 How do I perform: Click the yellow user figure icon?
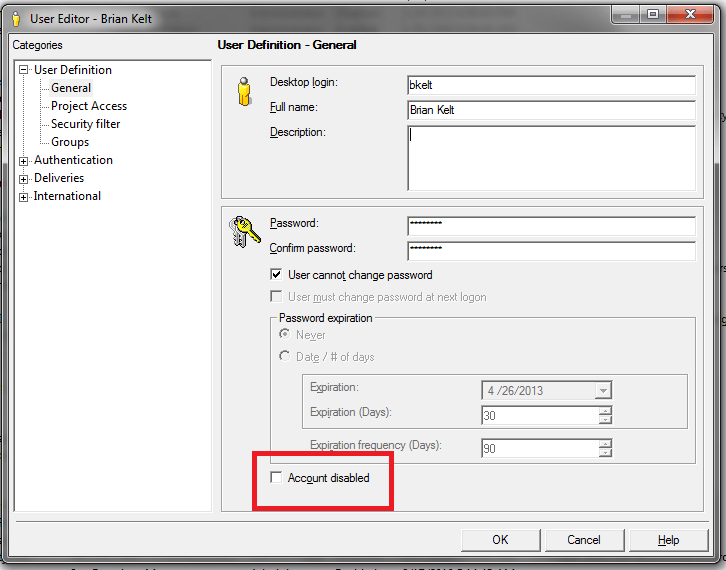click(x=244, y=91)
